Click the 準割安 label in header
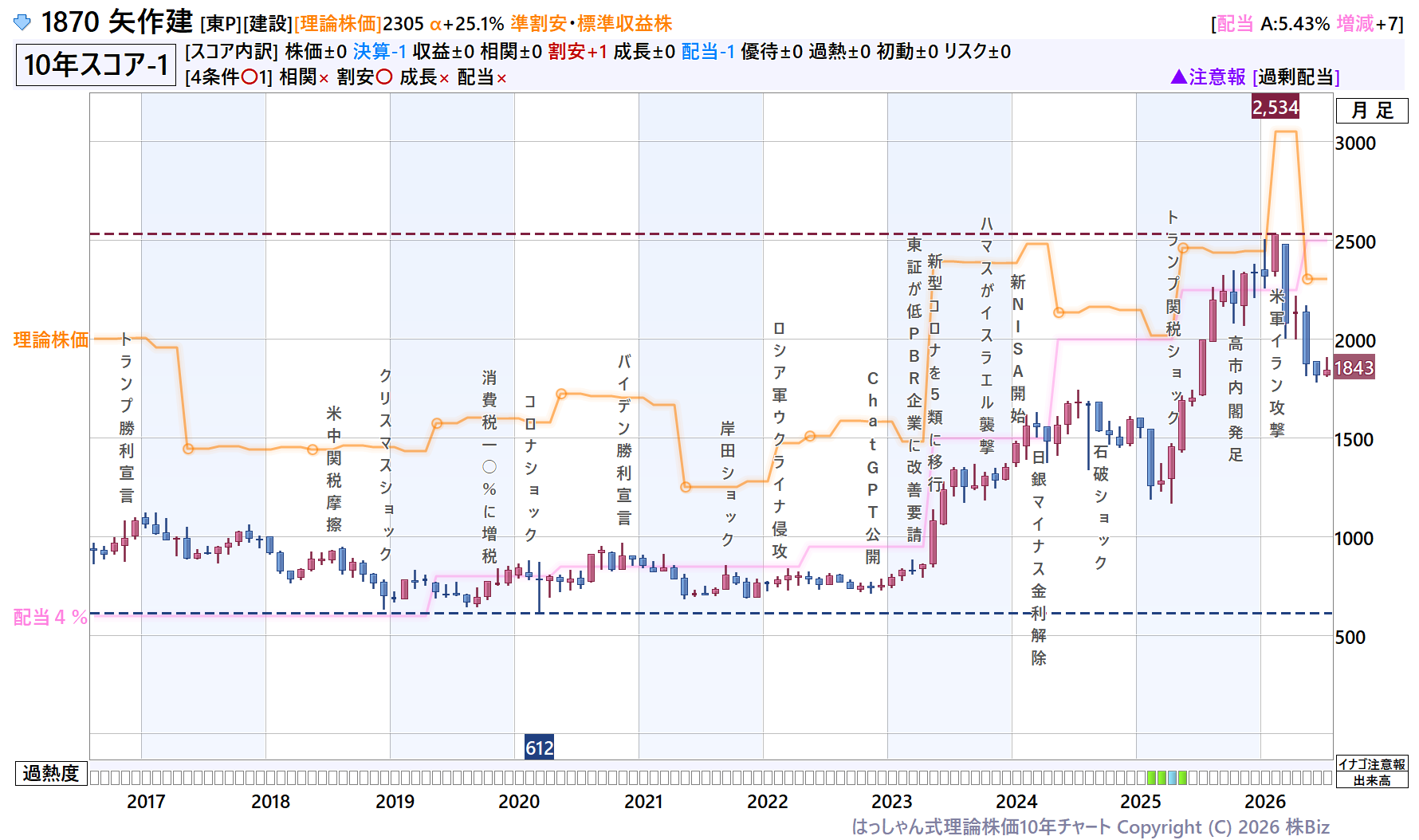Image resolution: width=1419 pixels, height=840 pixels. coord(538,24)
